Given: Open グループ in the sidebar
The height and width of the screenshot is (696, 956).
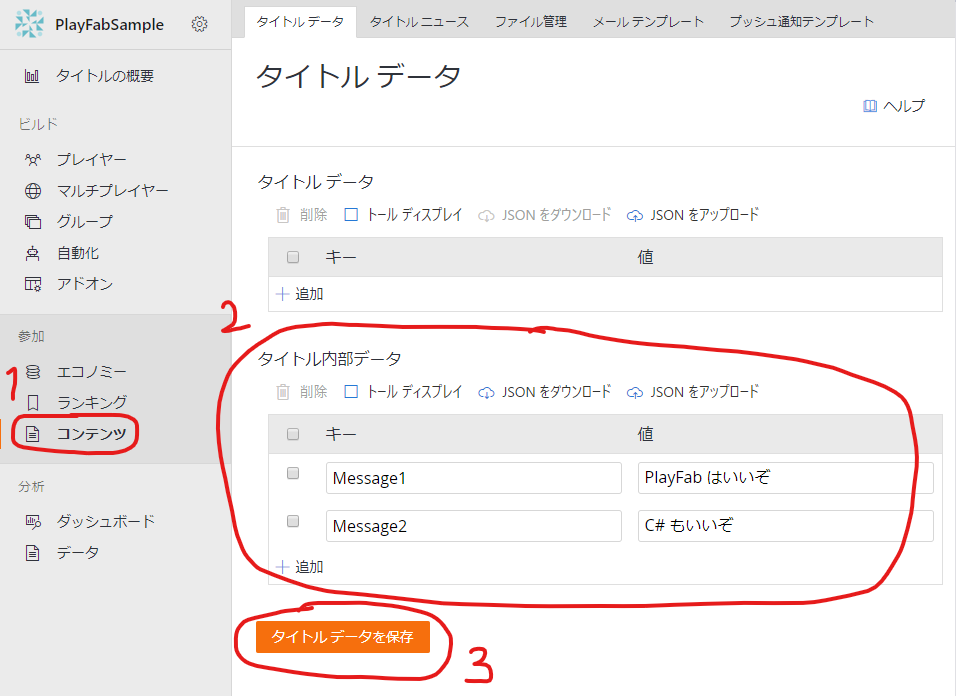Looking at the screenshot, I should [x=85, y=222].
